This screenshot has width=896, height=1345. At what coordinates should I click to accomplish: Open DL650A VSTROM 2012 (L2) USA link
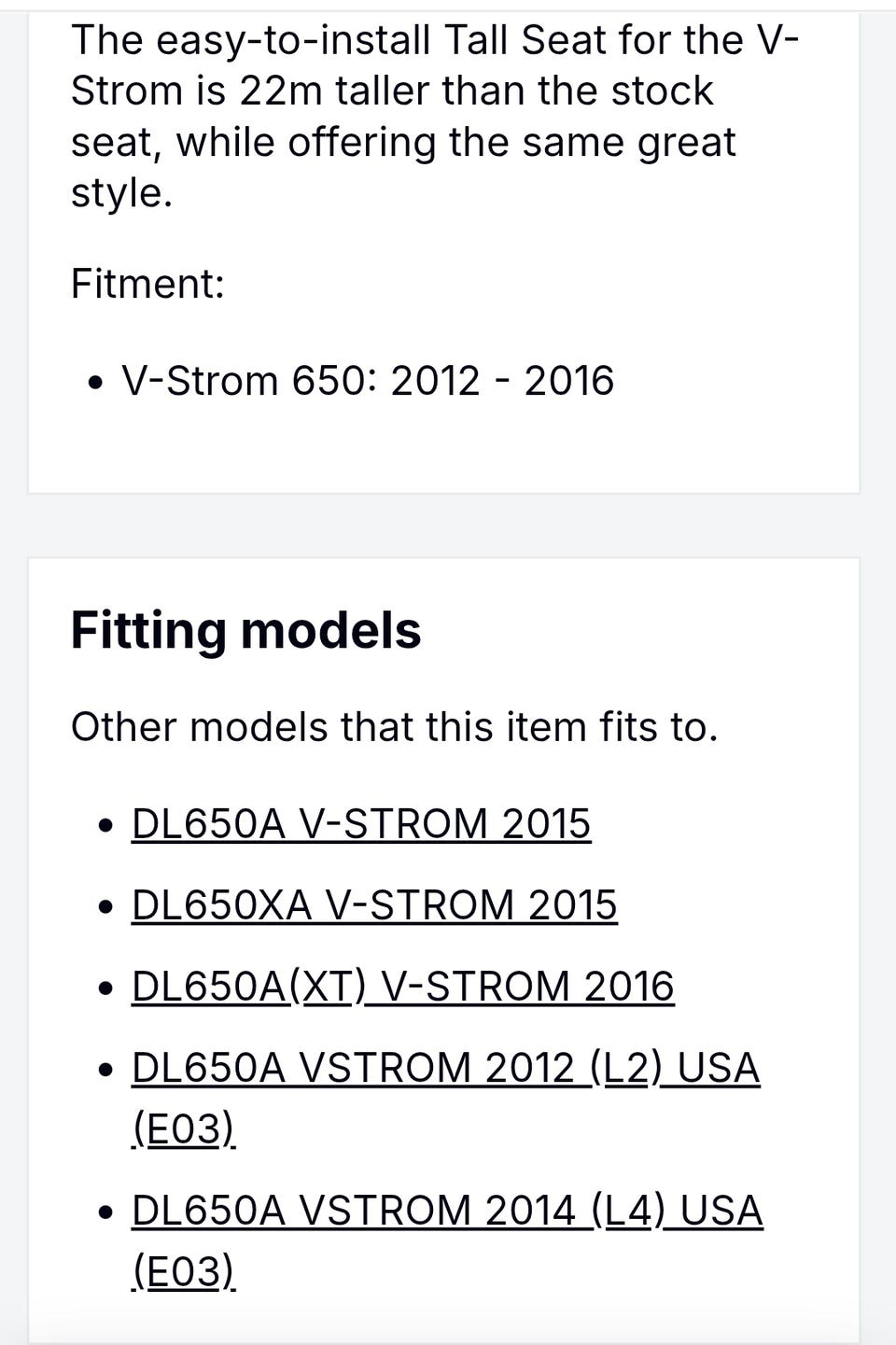tap(445, 1069)
